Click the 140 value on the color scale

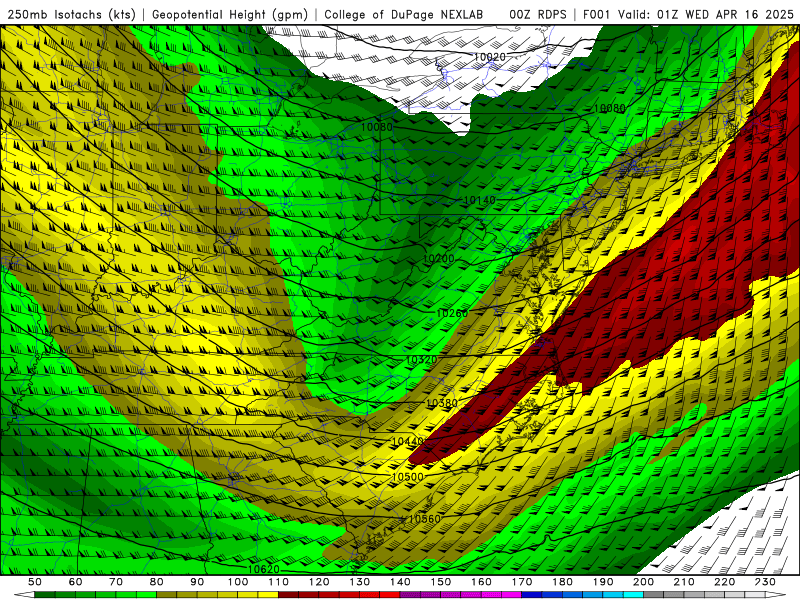point(400,582)
